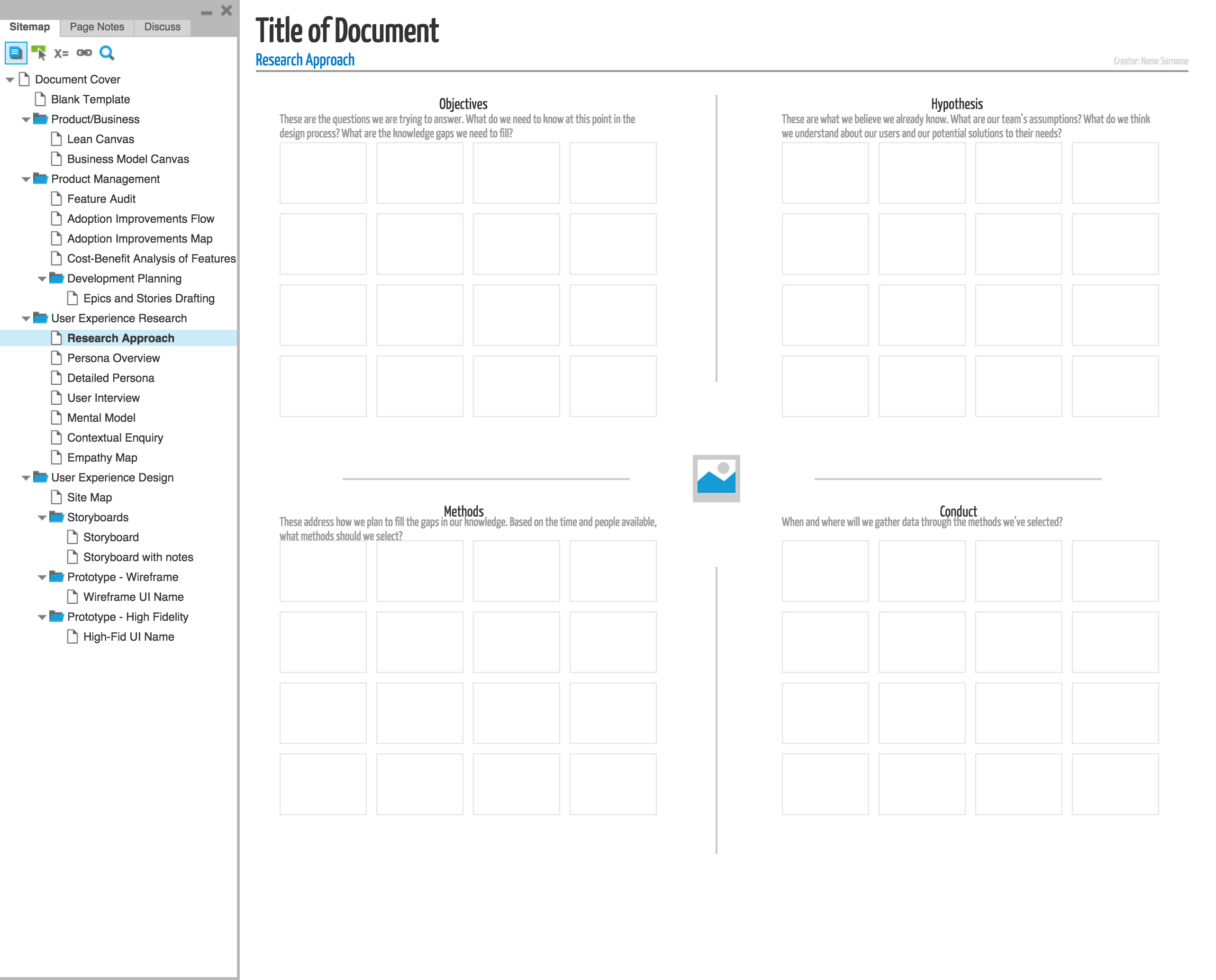The image size is (1216, 980).
Task: Open the Persona Overview page
Action: click(113, 358)
